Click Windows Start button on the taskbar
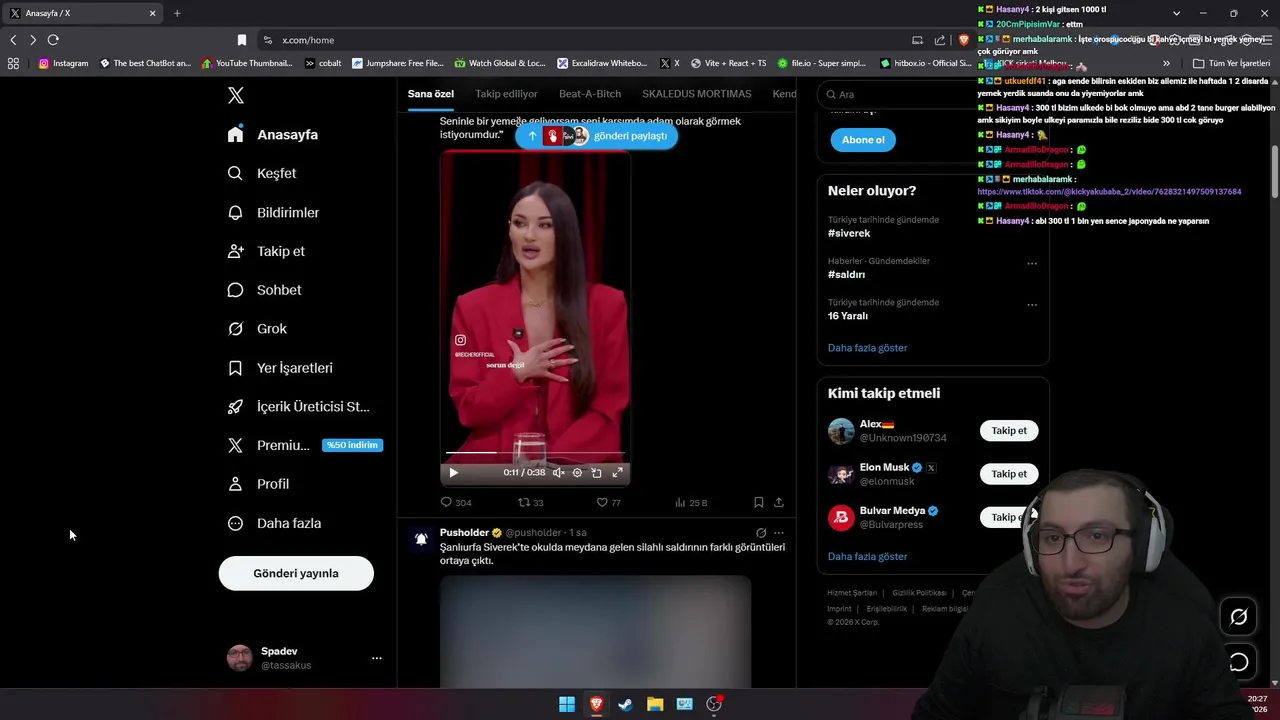 [x=567, y=704]
